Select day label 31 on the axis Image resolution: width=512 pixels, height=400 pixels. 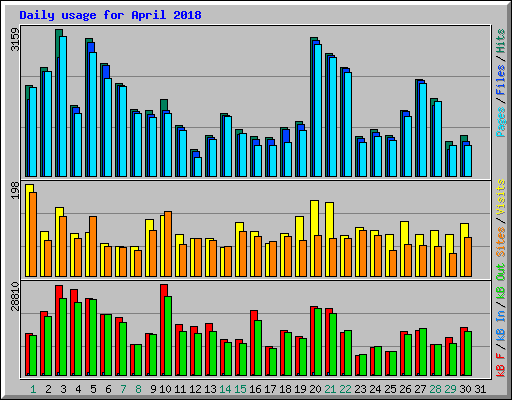480,389
